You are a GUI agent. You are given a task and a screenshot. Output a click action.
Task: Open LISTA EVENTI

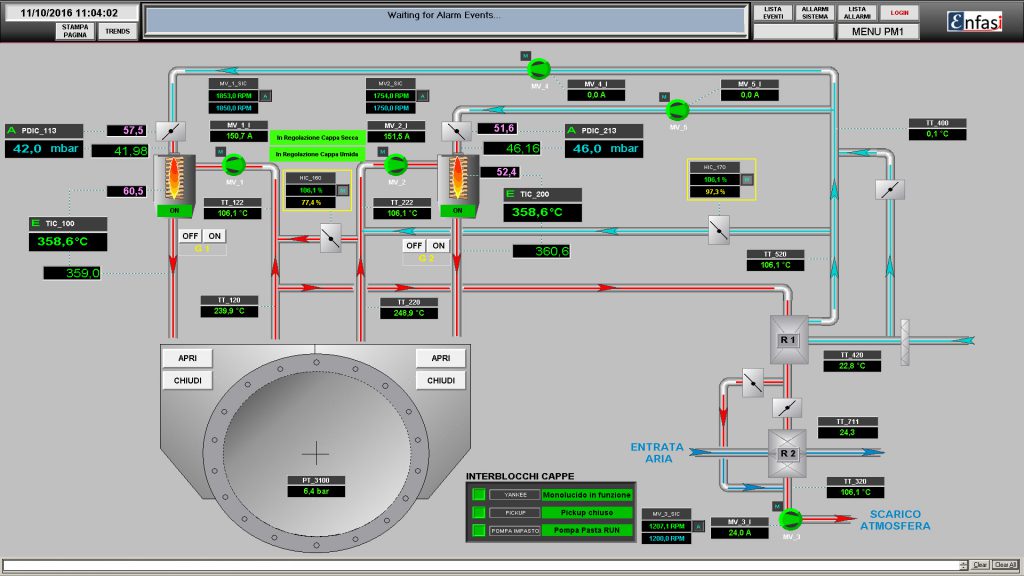[x=773, y=13]
